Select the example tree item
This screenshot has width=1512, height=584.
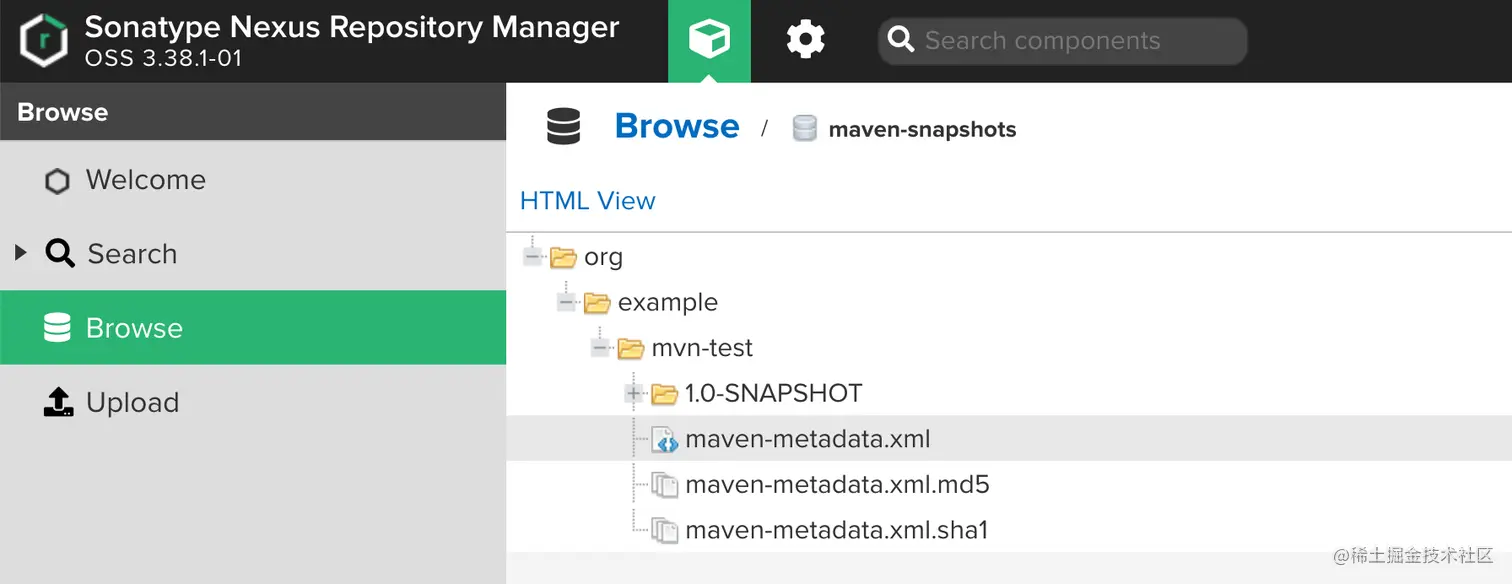[x=668, y=302]
